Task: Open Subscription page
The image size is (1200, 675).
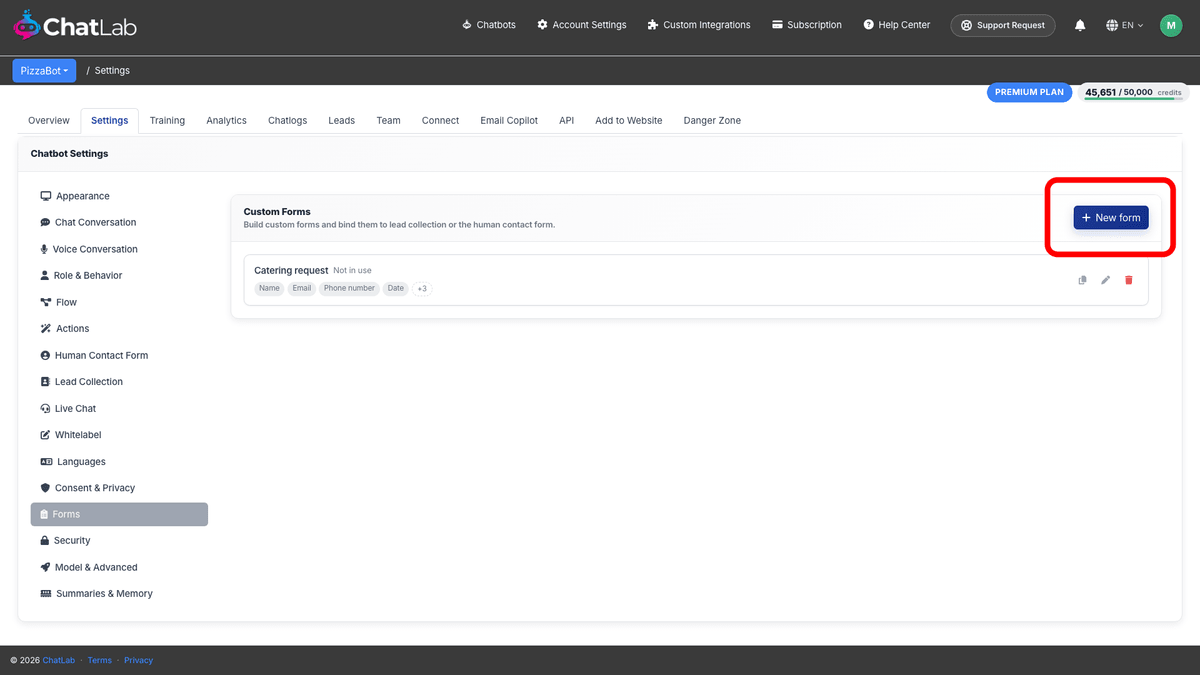Action: (x=807, y=25)
